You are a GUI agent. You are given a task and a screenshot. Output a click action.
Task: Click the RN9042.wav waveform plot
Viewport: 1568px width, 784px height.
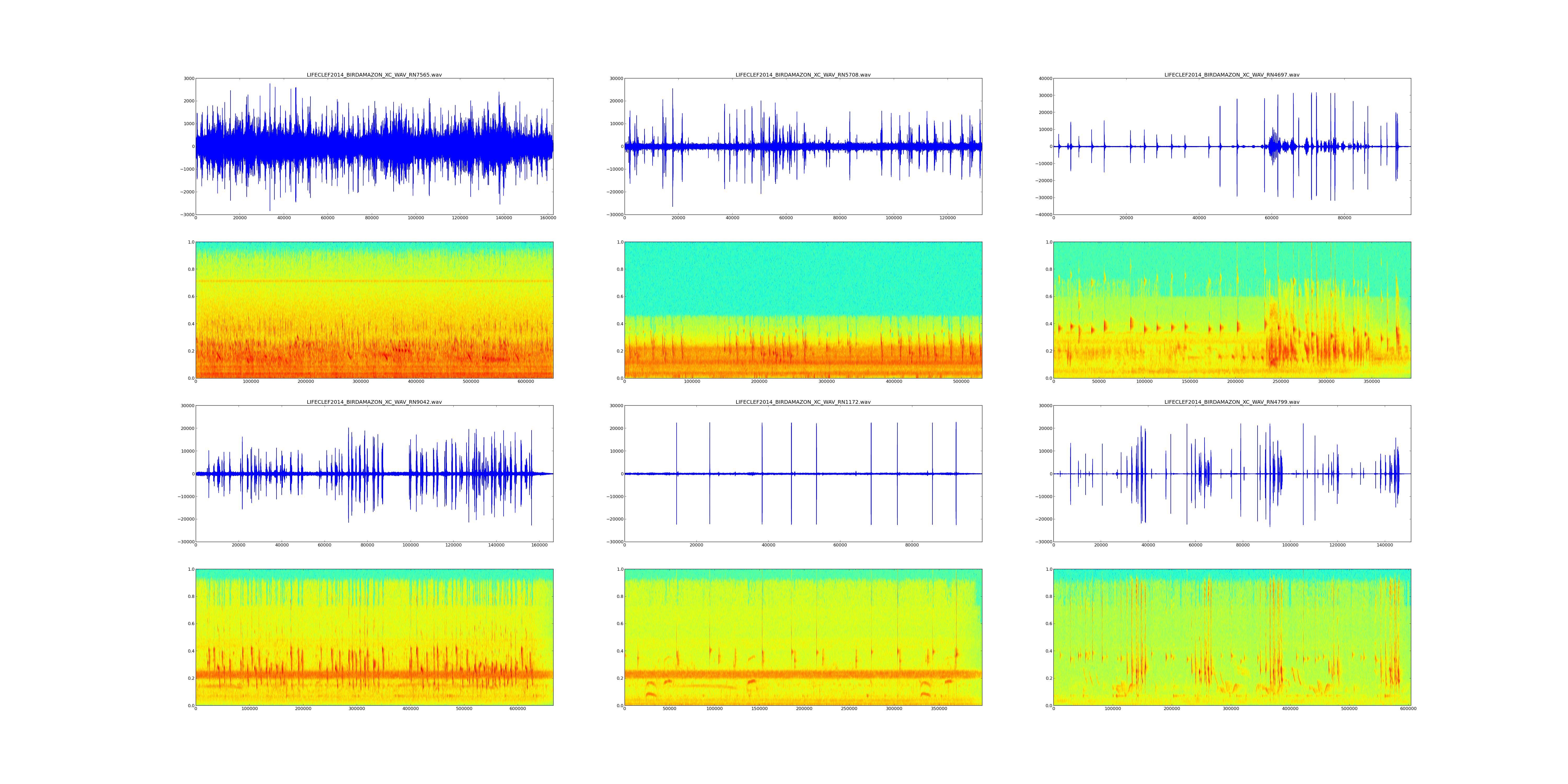(x=374, y=474)
